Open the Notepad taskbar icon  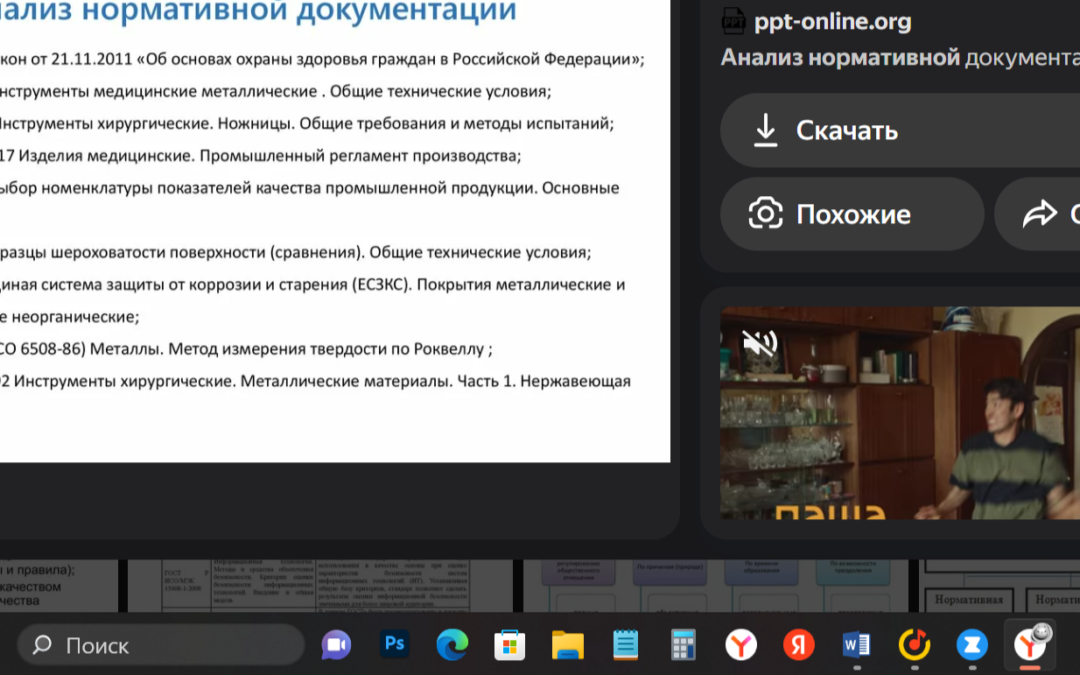(x=625, y=645)
